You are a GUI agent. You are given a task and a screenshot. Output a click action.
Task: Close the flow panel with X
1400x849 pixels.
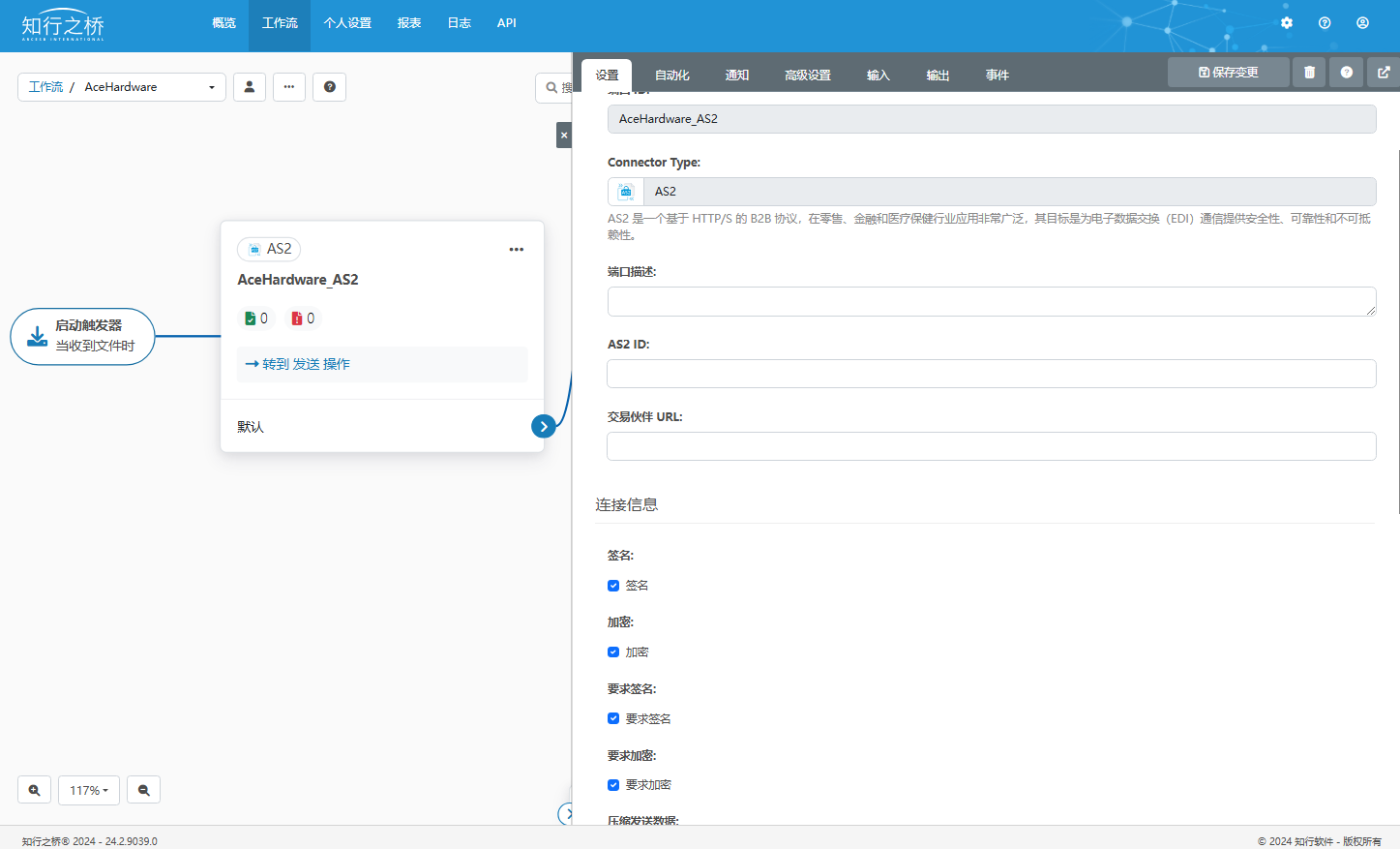(x=564, y=136)
